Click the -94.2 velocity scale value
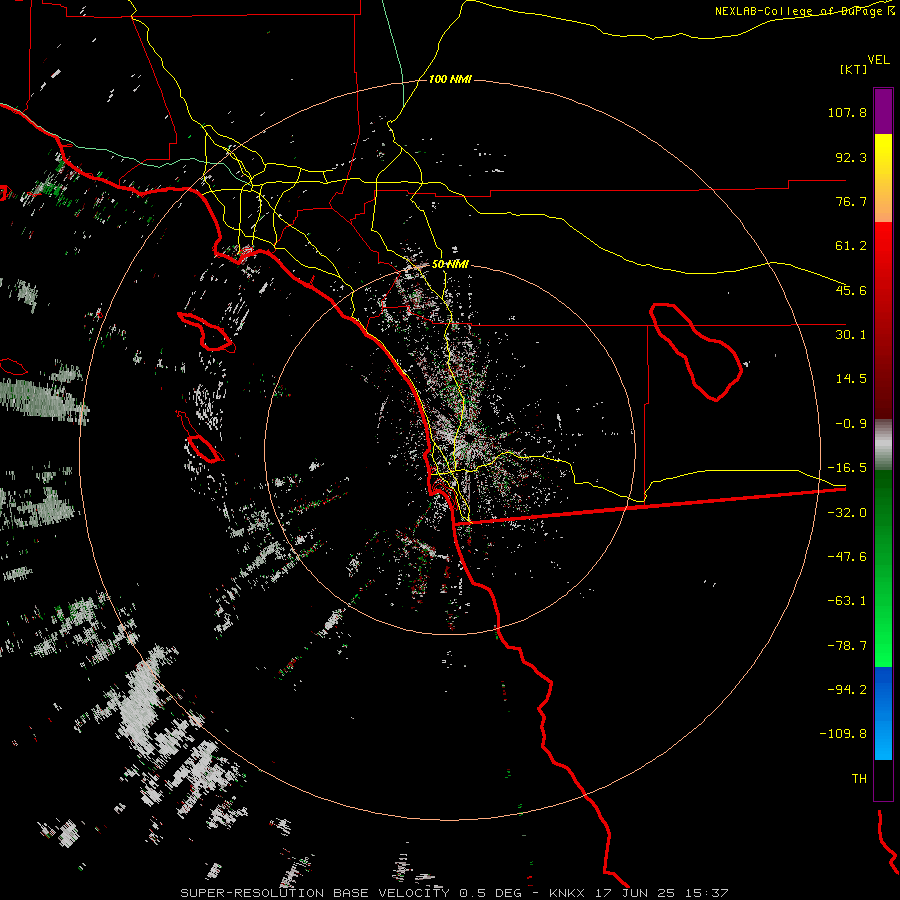Viewport: 900px width, 900px height. [x=847, y=690]
